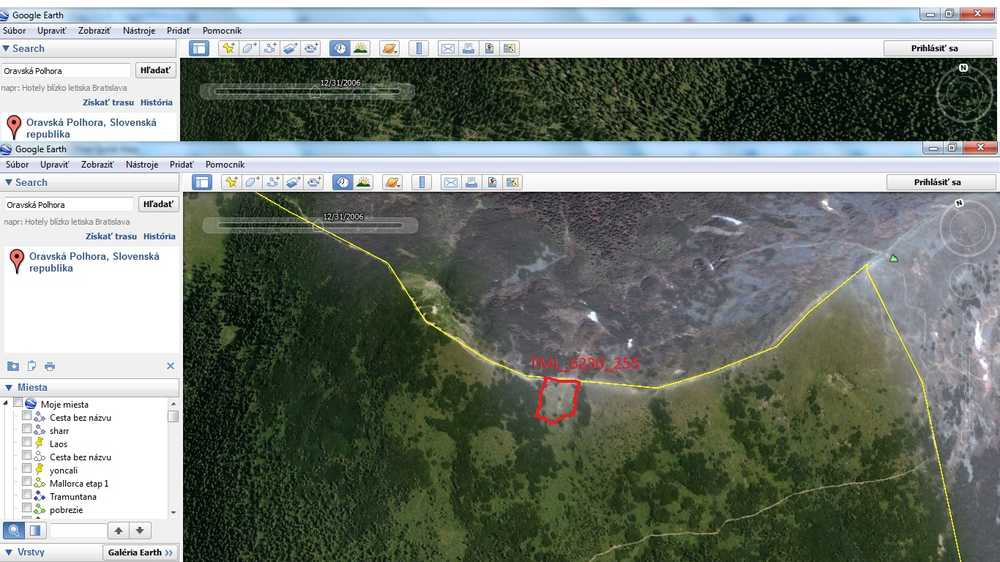Click História link in front window
Image resolution: width=1000 pixels, height=562 pixels.
[x=159, y=236]
